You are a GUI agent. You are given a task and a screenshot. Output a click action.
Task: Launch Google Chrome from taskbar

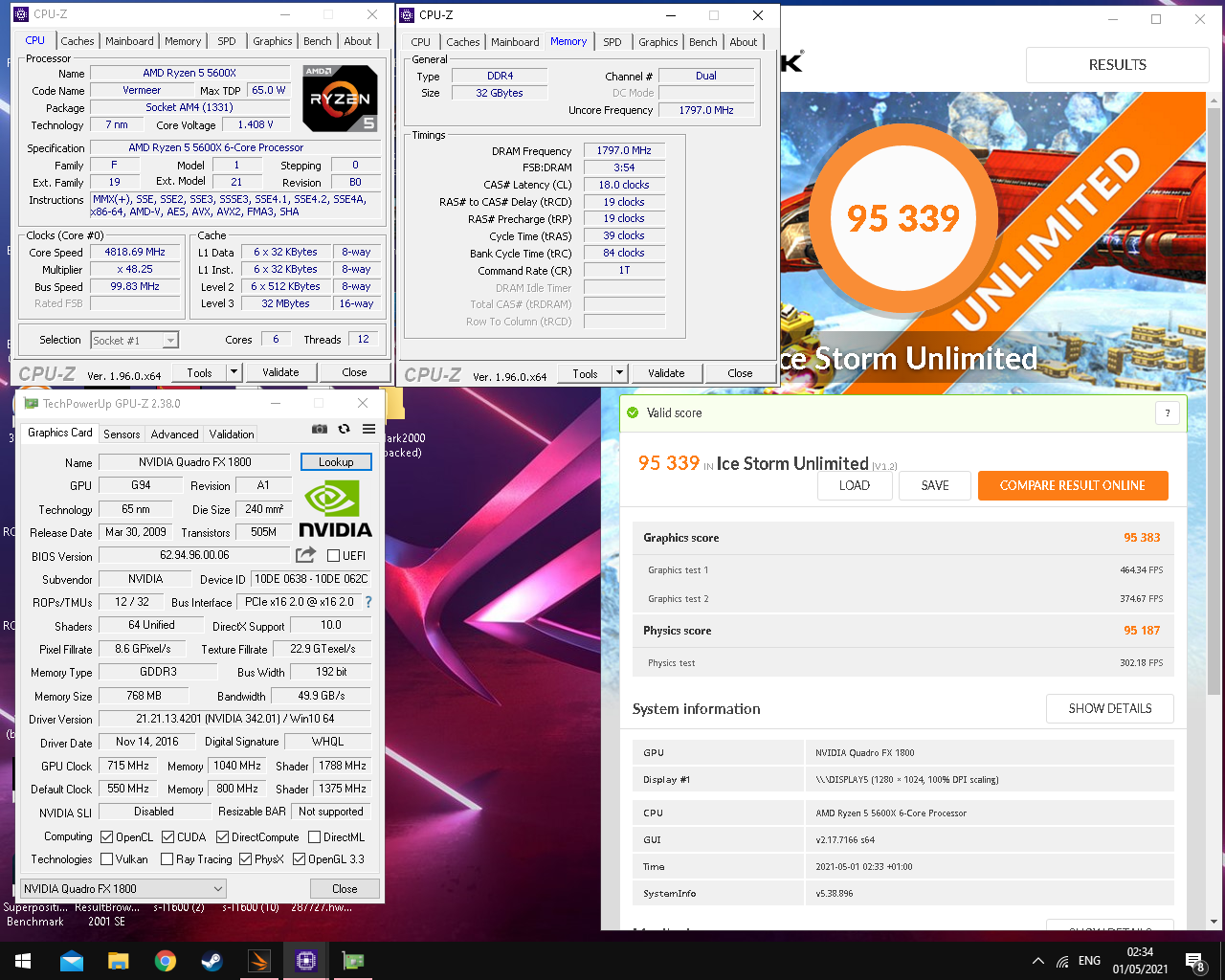click(166, 961)
